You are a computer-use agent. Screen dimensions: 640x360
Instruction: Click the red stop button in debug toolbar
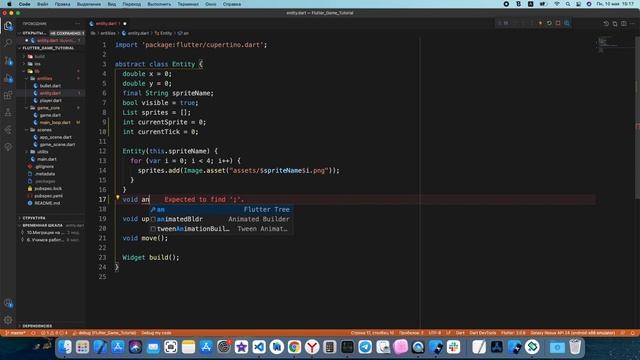click(558, 23)
